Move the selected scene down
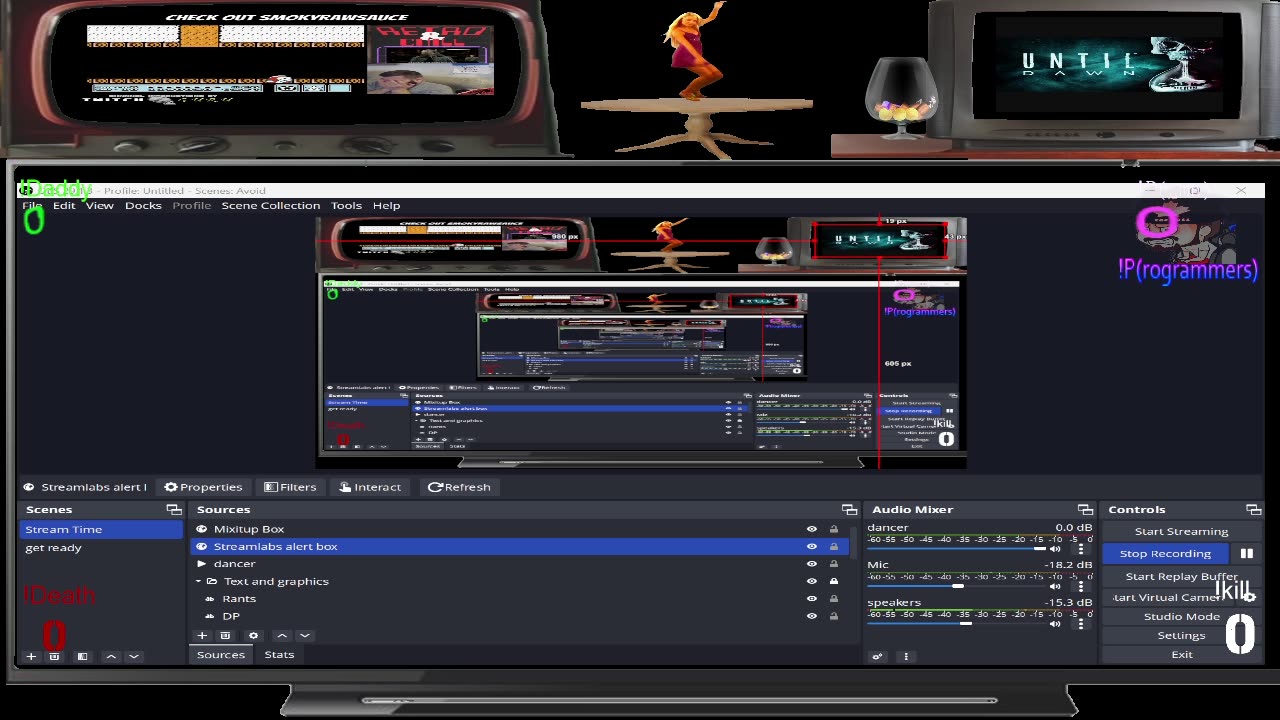This screenshot has height=720, width=1280. (133, 656)
